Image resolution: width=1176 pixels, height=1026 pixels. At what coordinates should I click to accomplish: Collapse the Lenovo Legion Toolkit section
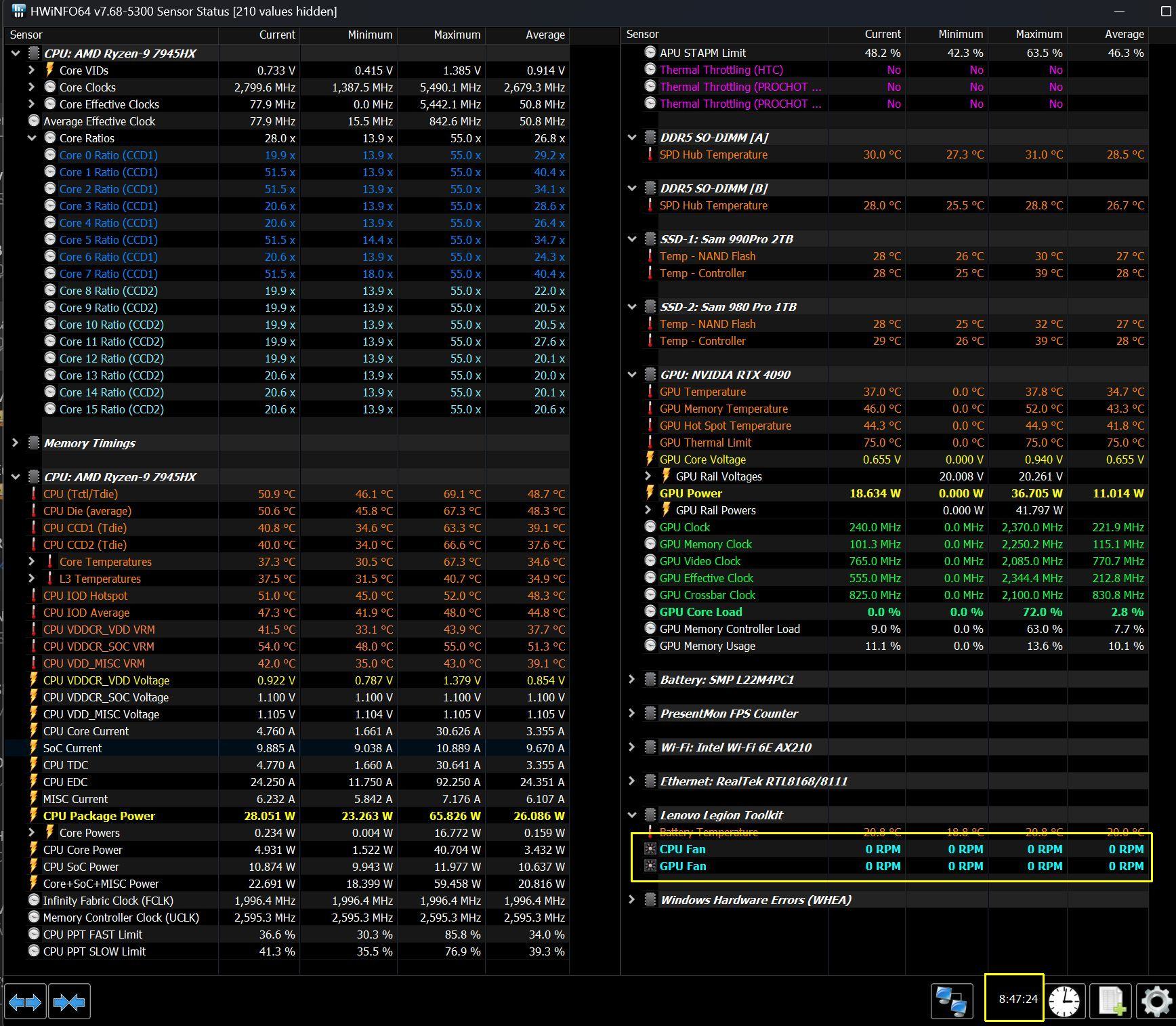coord(631,815)
